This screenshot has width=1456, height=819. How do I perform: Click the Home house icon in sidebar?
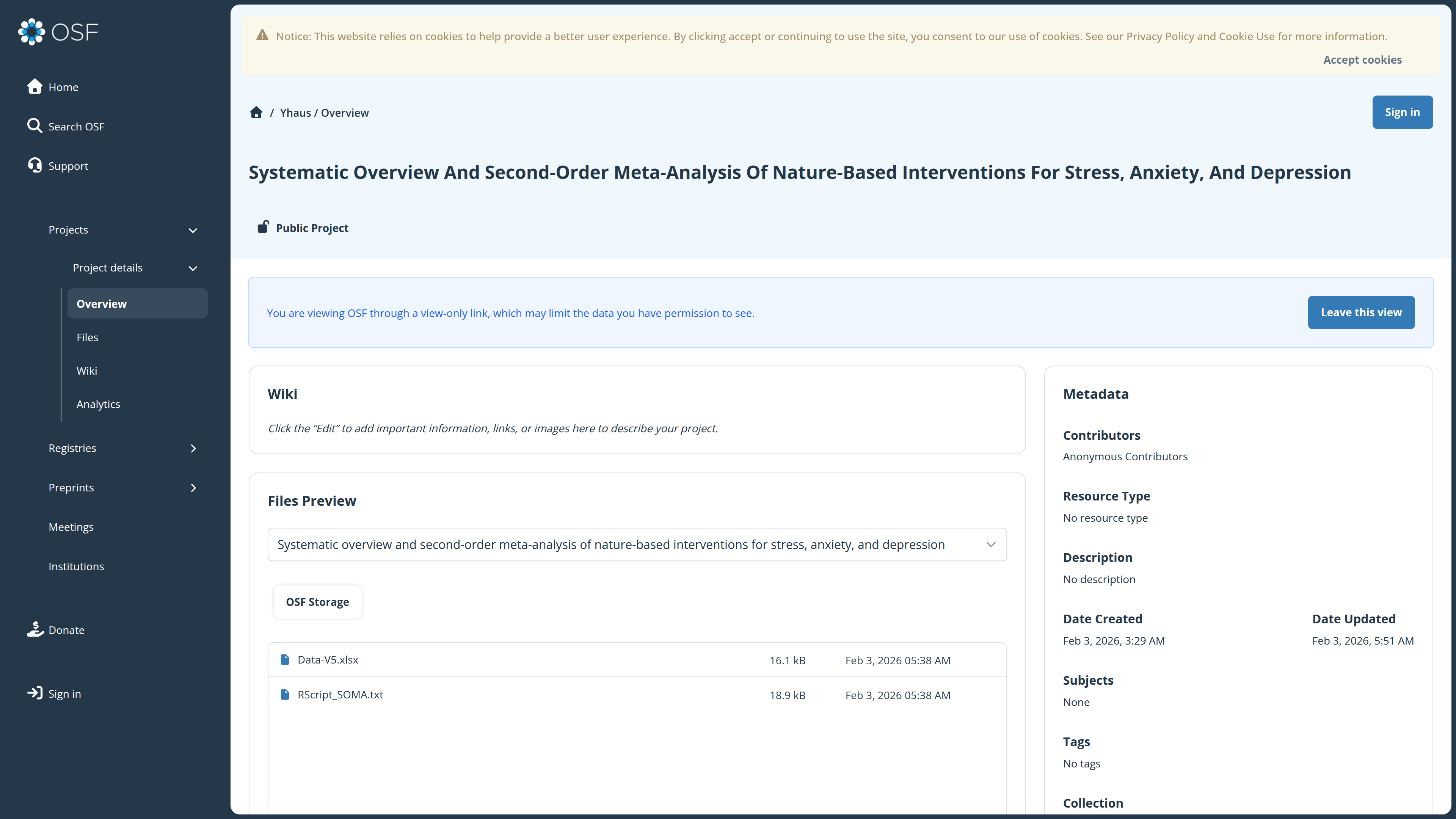coord(35,86)
